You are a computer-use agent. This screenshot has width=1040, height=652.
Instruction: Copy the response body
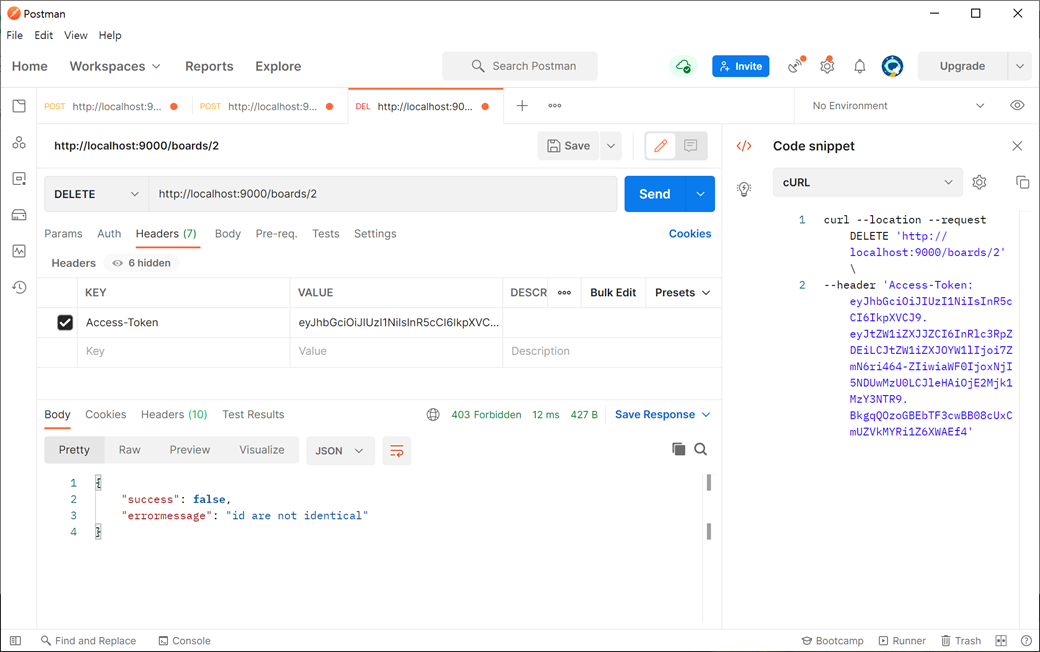679,449
